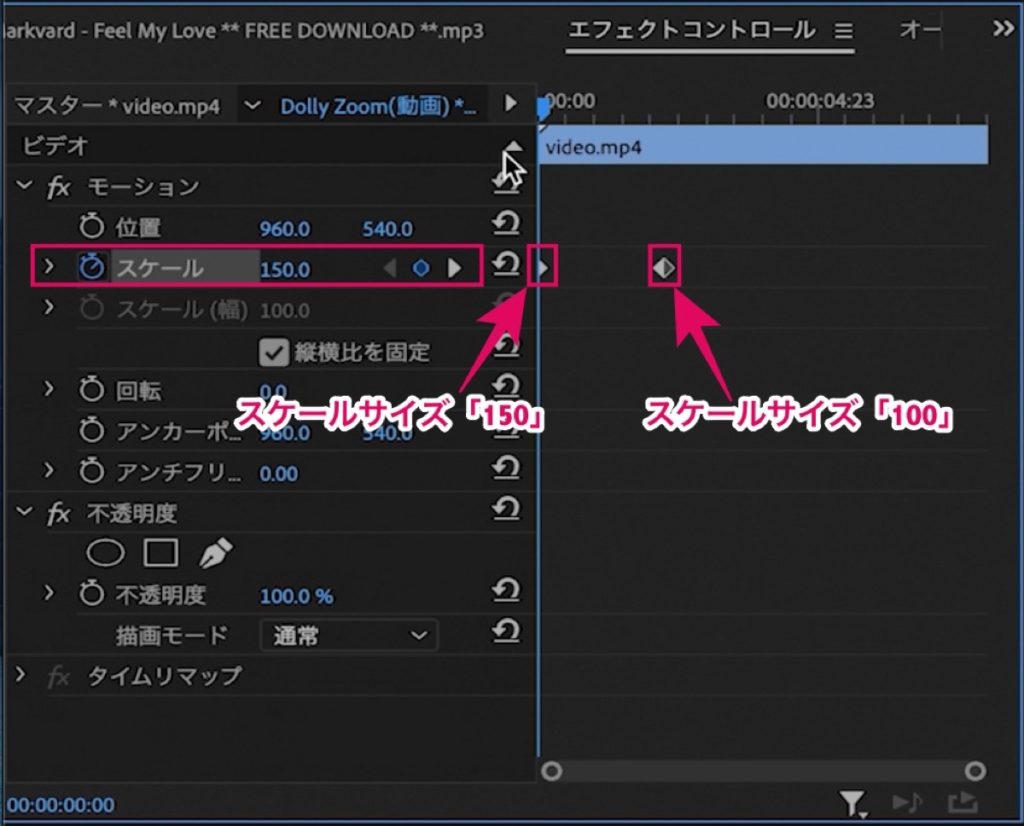Screen dimensions: 1024x826
Task: Select the Dolly Zoom(動画) sequence clip tab
Action: click(x=377, y=106)
